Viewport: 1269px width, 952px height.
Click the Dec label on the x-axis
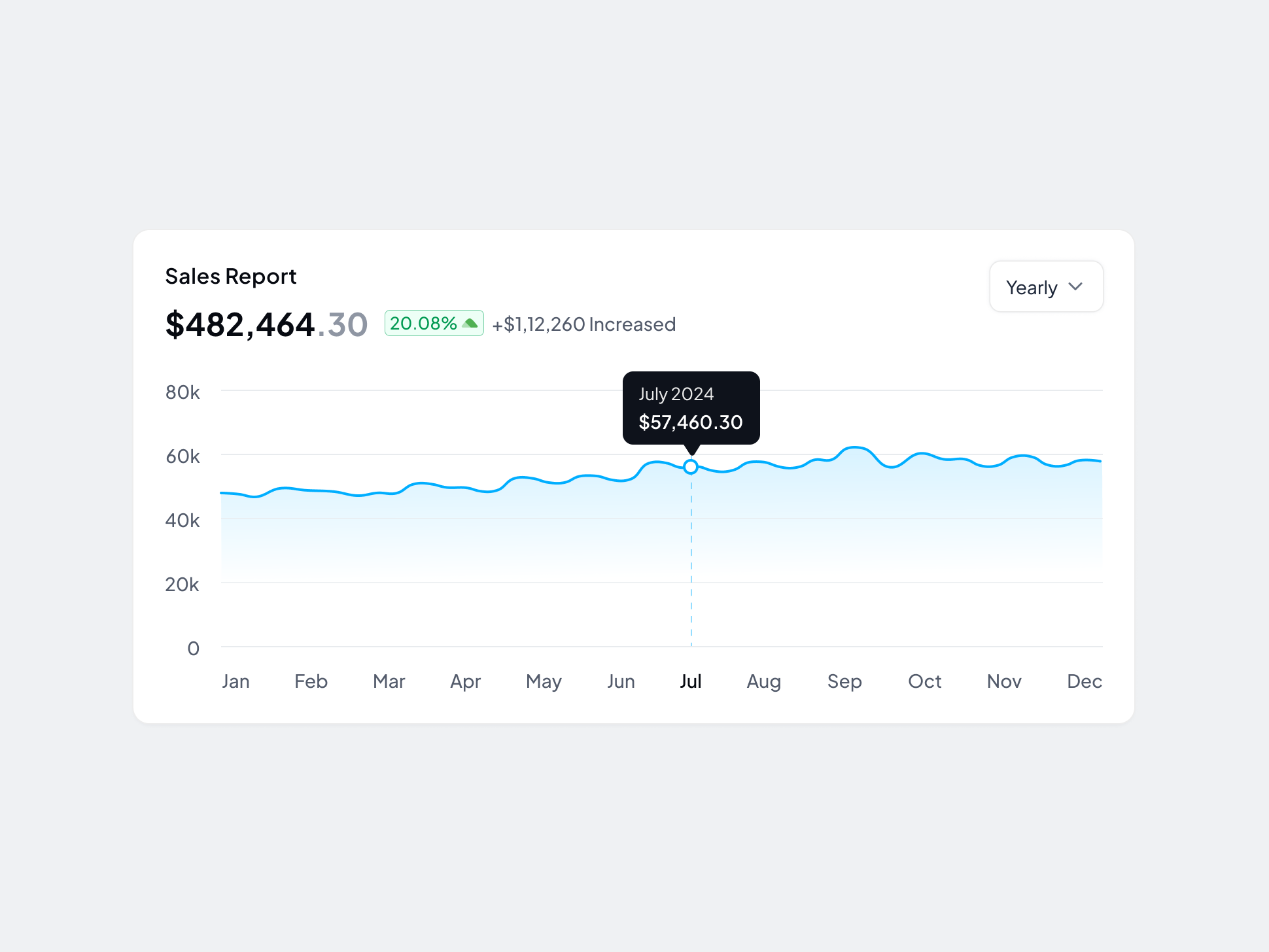pyautogui.click(x=1084, y=681)
